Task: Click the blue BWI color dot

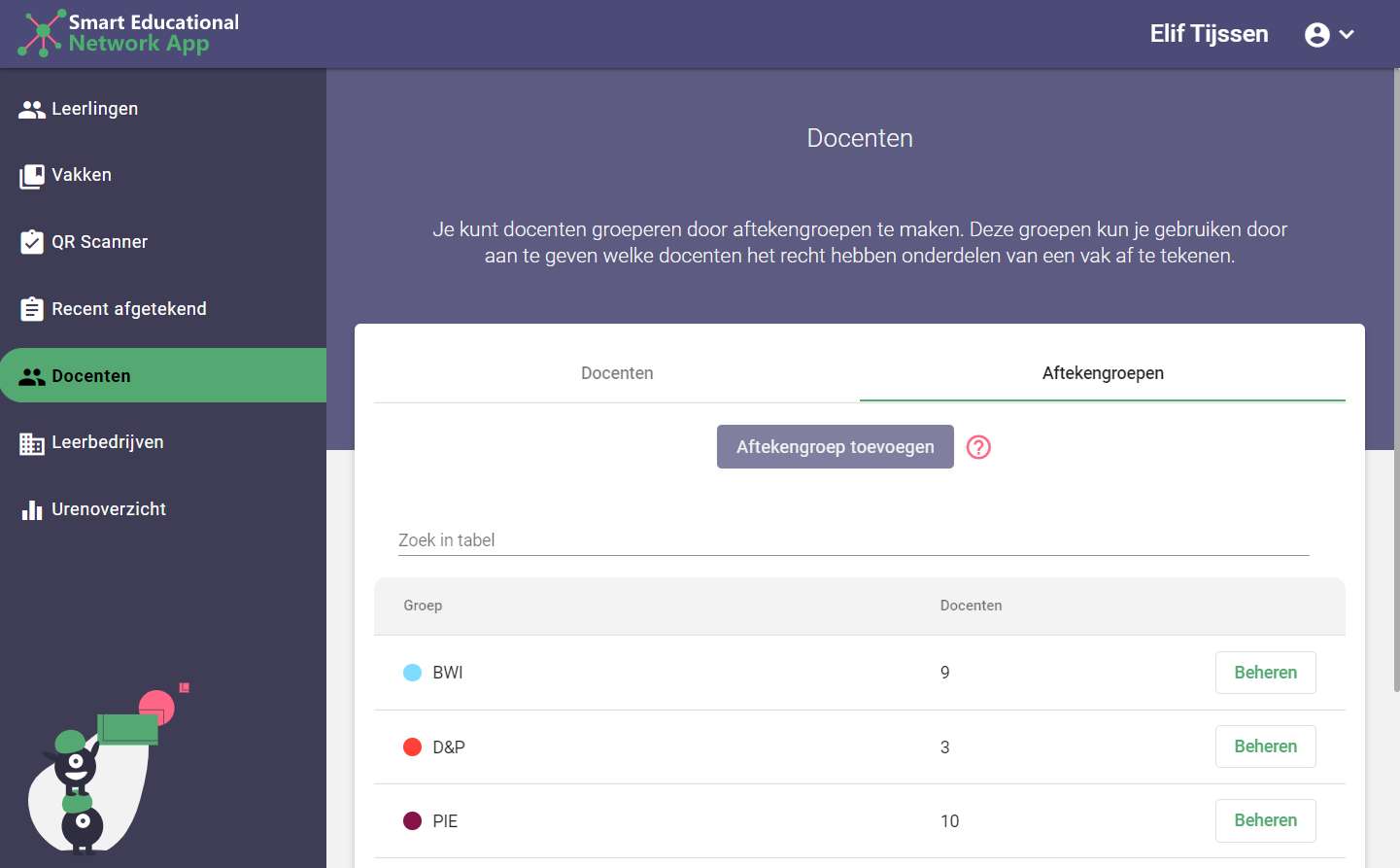Action: pyautogui.click(x=412, y=673)
